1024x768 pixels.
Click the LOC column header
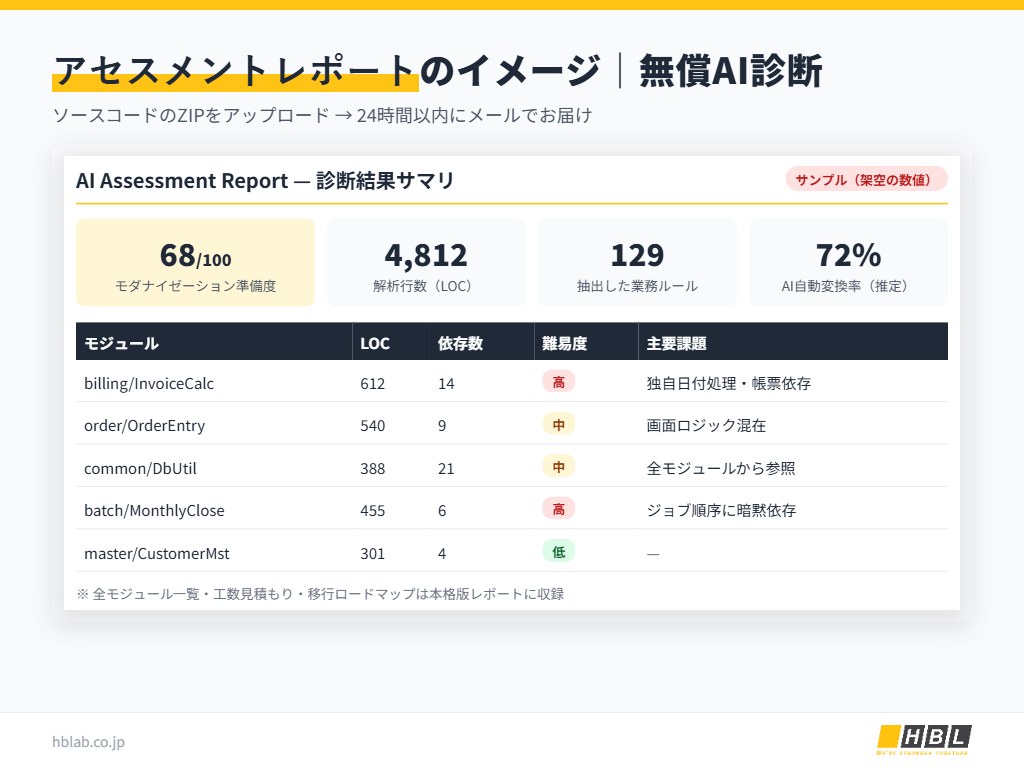pos(391,343)
